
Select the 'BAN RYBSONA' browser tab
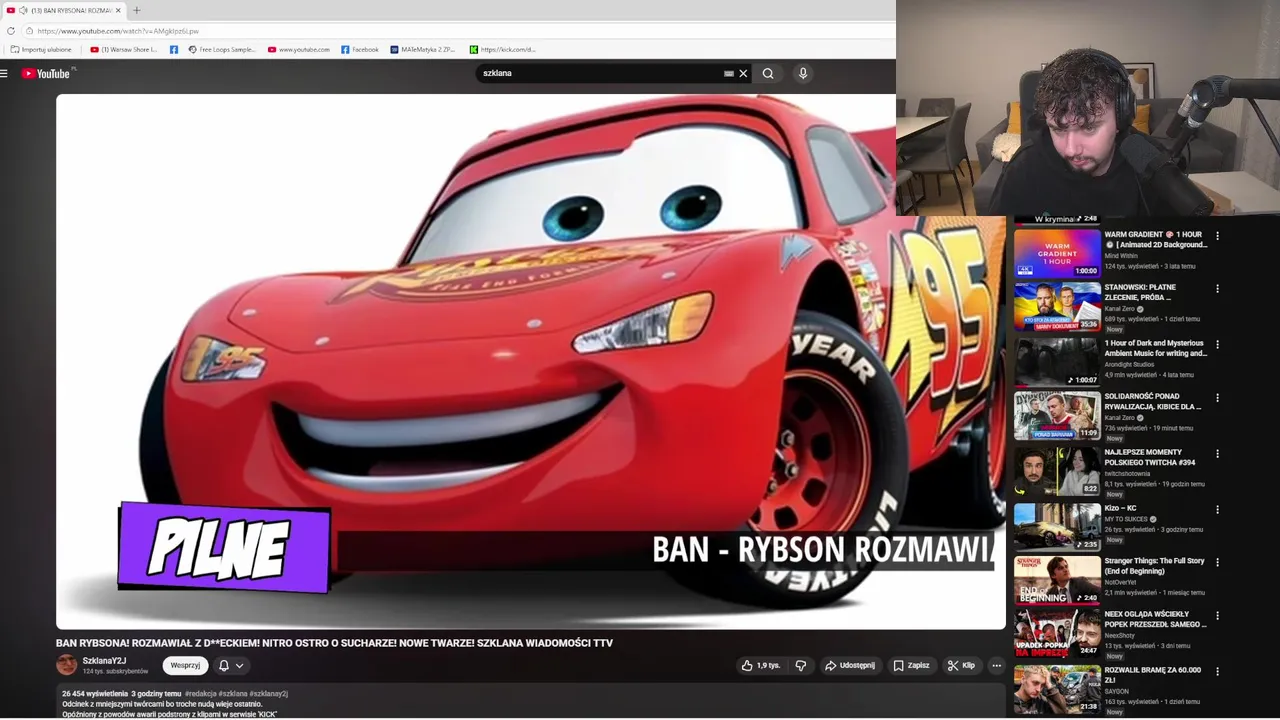tap(64, 10)
